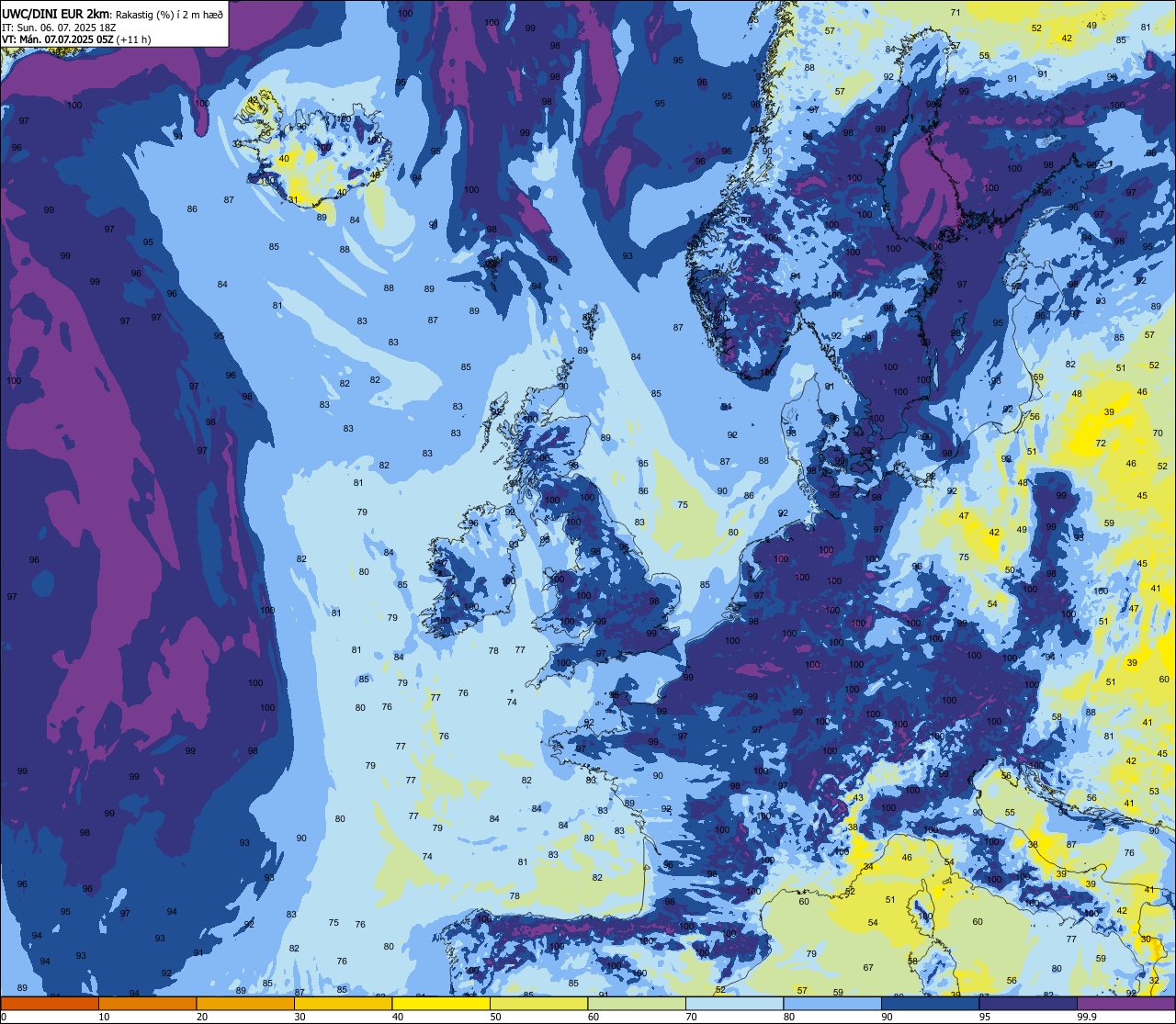Click the humidity value "31" over Iceland

click(294, 199)
